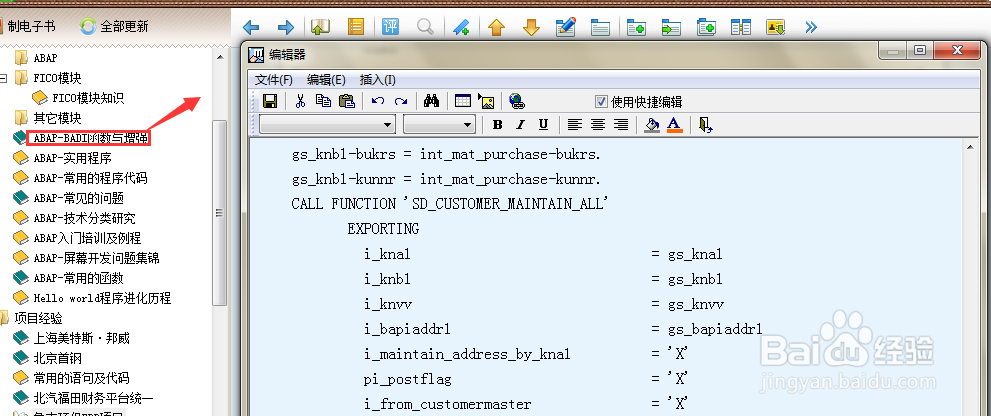Move item up with orange up arrow
The image size is (991, 416).
click(x=497, y=27)
